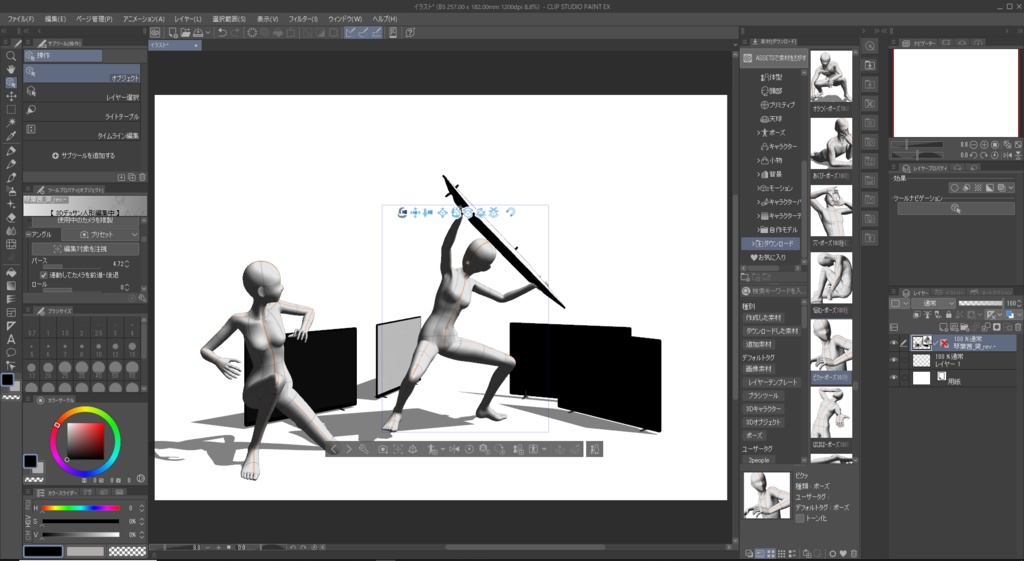Click ダウンロードした素材 tag filter

[x=772, y=331]
